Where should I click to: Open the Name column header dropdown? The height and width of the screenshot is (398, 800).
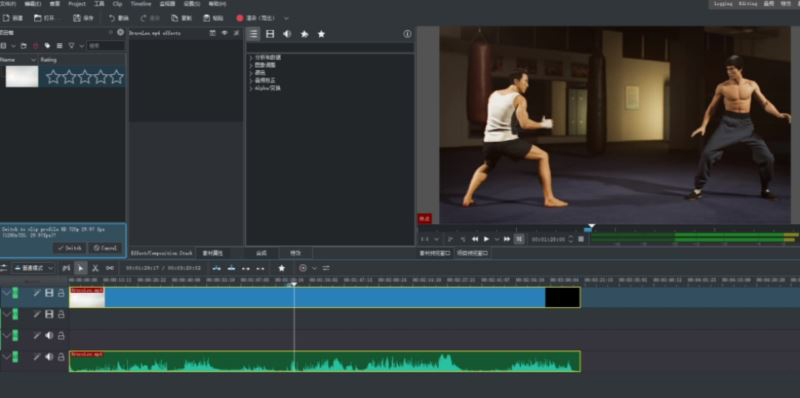(x=34, y=60)
